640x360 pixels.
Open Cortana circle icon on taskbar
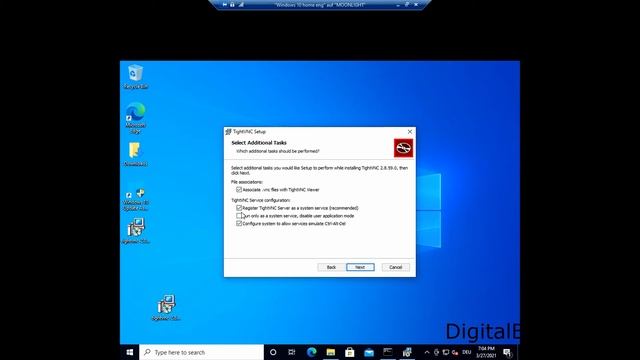point(273,352)
